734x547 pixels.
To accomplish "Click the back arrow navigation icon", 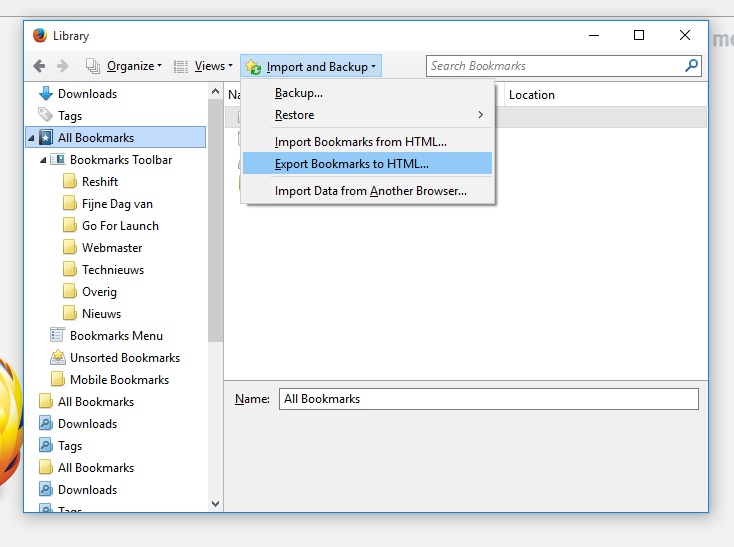I will pos(39,66).
